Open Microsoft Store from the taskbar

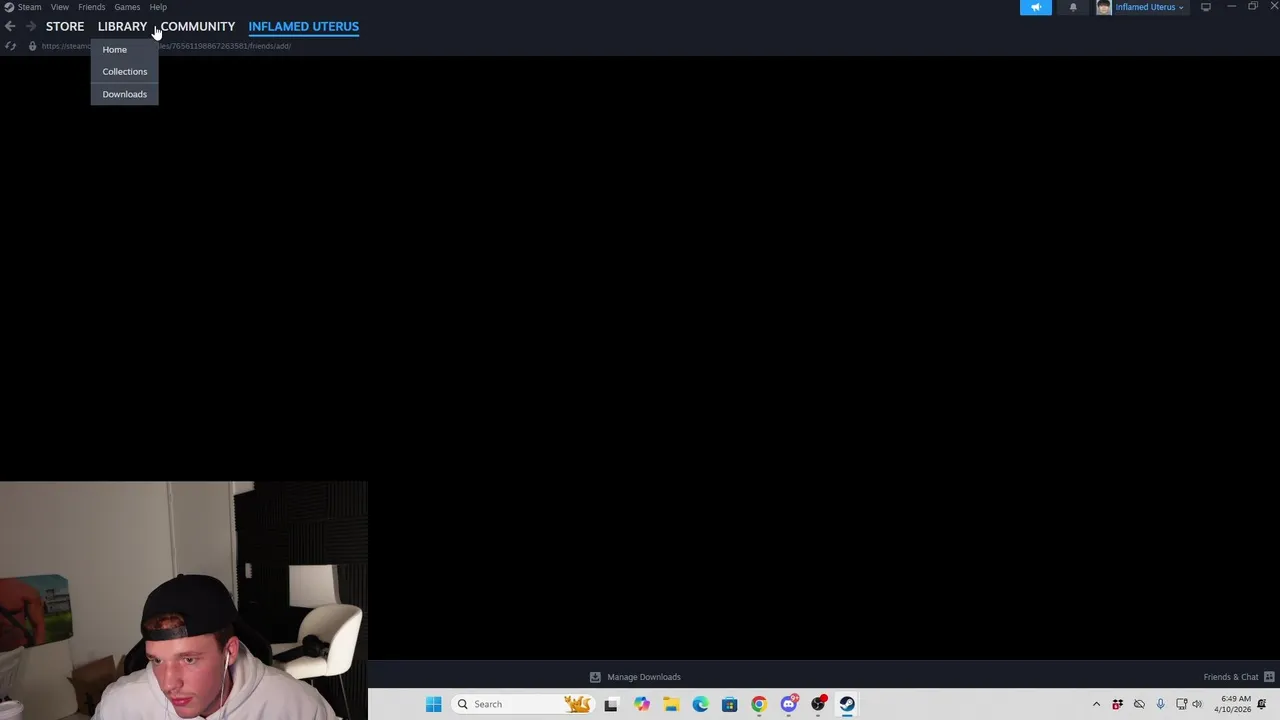(x=730, y=704)
